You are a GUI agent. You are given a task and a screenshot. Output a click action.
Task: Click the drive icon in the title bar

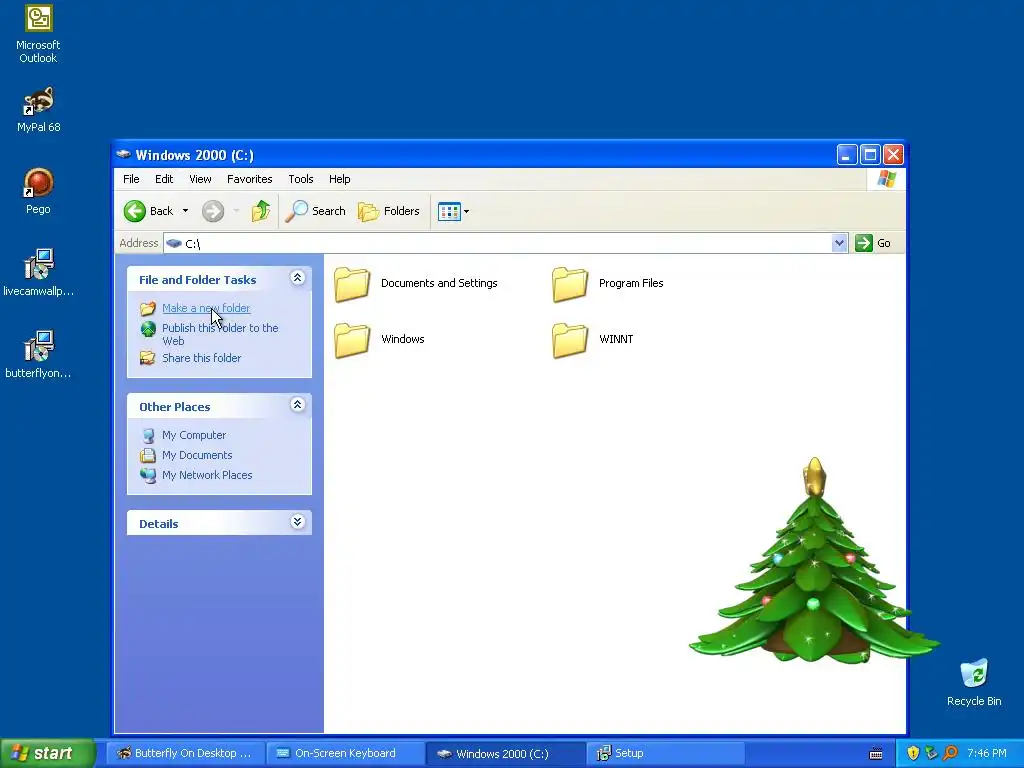pyautogui.click(x=123, y=155)
